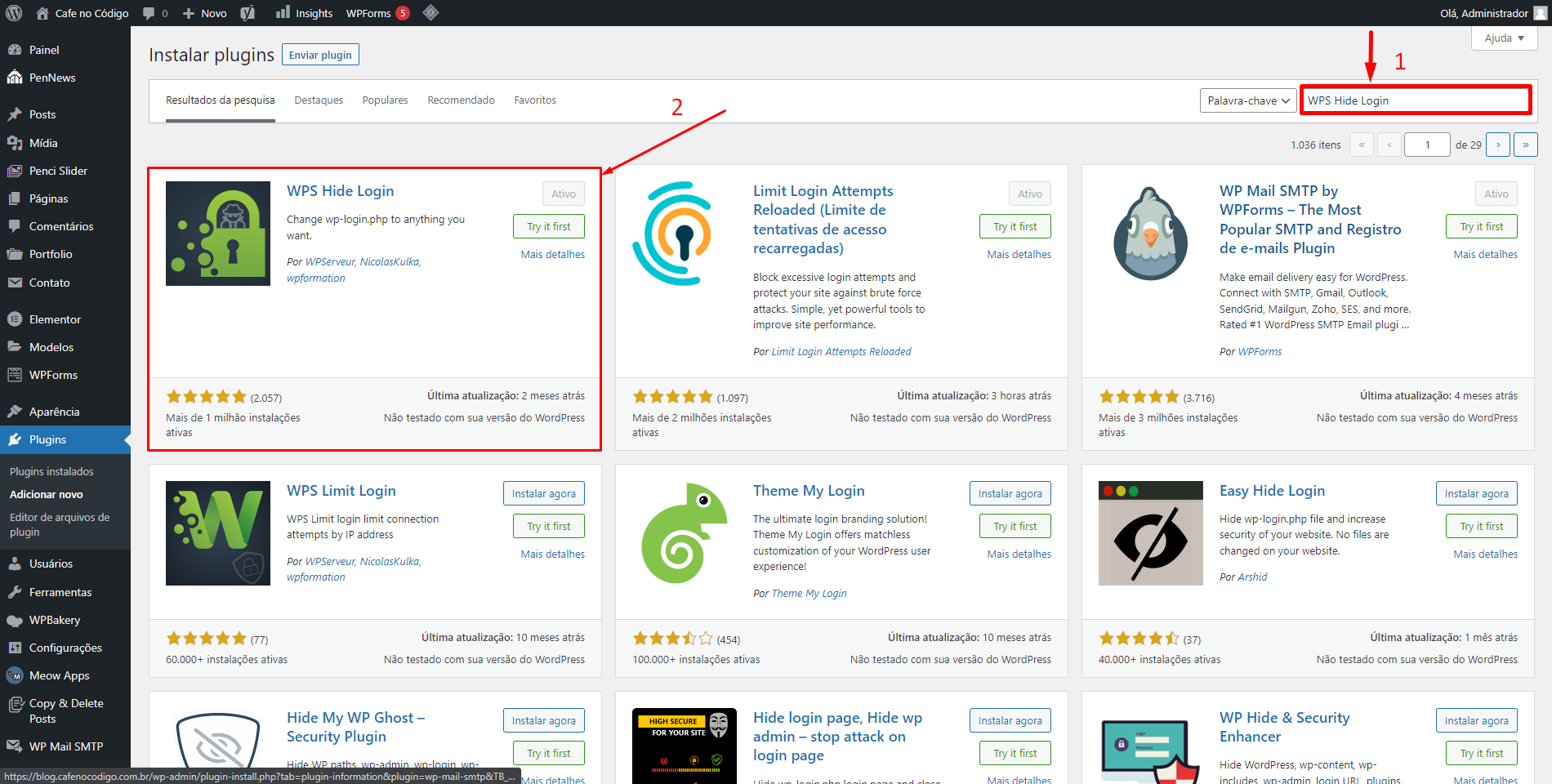Open the Elementor icon in sidebar

coord(15,319)
